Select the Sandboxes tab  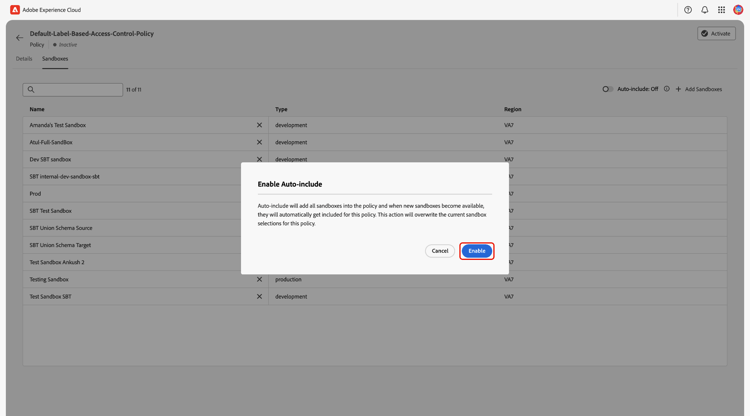pyautogui.click(x=55, y=59)
